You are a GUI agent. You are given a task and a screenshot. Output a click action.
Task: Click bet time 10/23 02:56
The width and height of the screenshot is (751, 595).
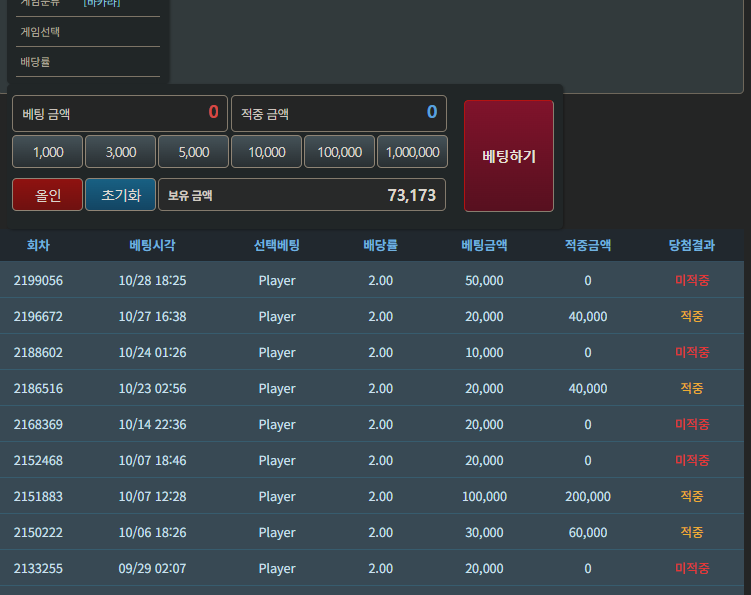(x=152, y=388)
